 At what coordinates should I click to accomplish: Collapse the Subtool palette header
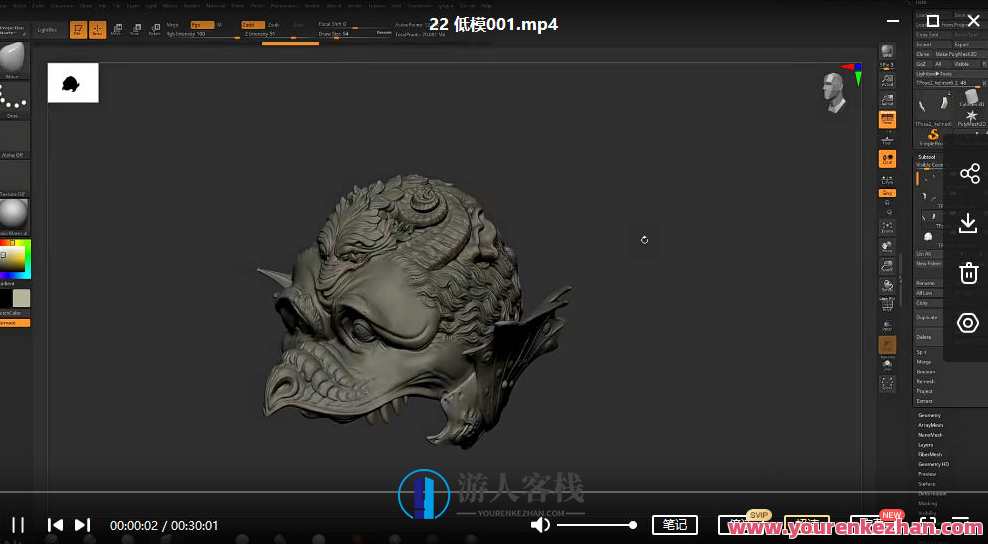pyautogui.click(x=927, y=156)
